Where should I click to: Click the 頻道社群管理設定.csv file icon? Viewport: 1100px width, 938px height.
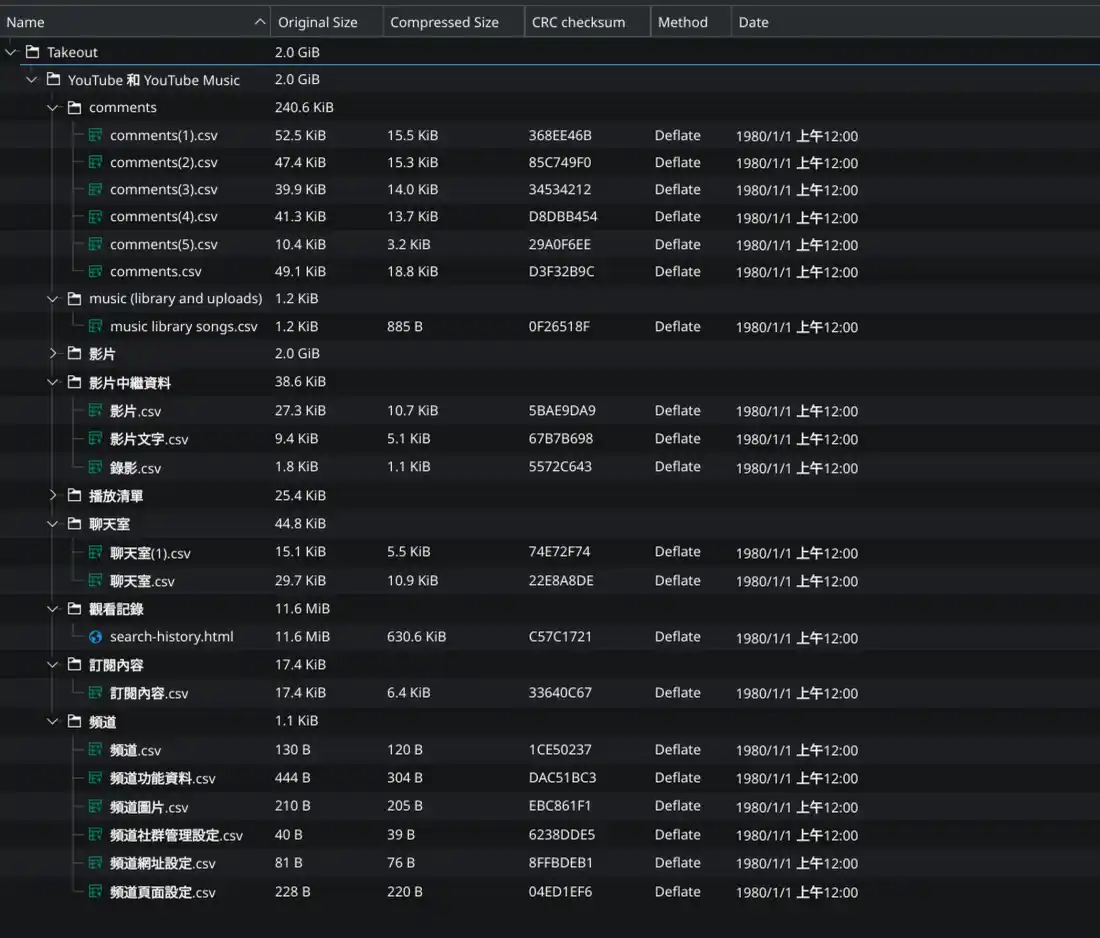(x=95, y=834)
